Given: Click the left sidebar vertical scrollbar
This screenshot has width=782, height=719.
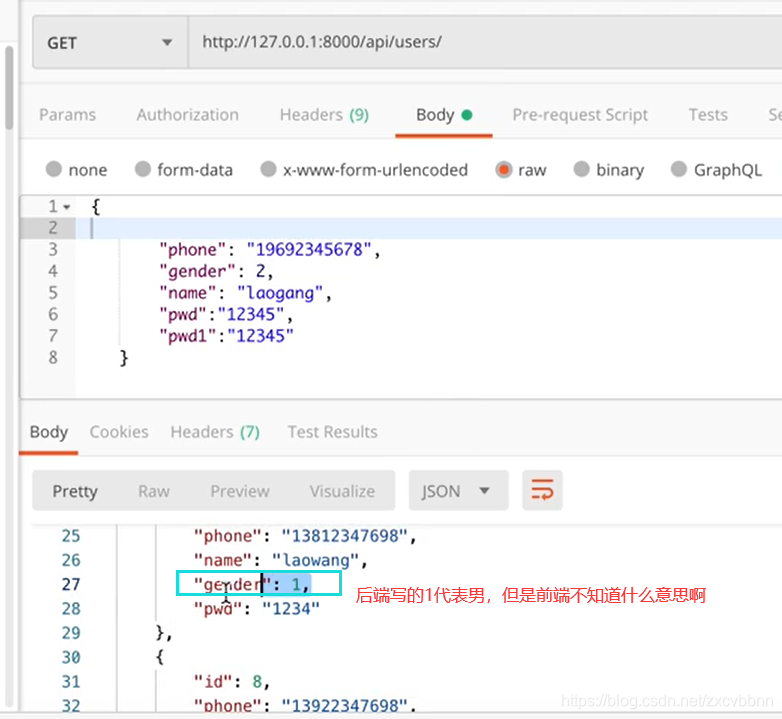Looking at the screenshot, I should click(9, 87).
